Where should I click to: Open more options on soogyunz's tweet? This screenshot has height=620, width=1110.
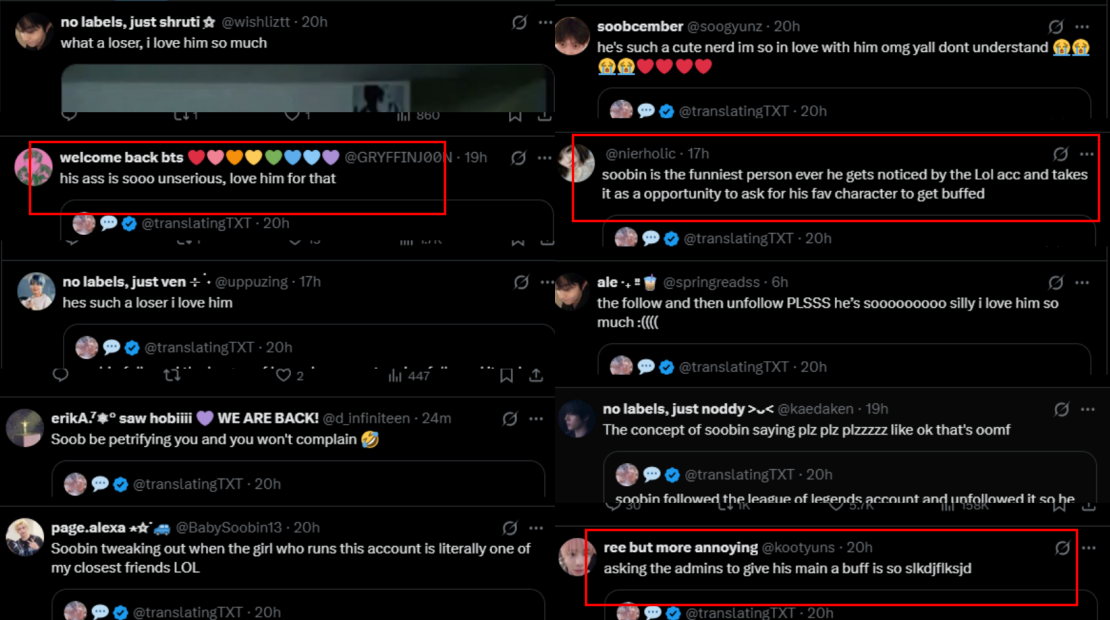(x=1082, y=27)
